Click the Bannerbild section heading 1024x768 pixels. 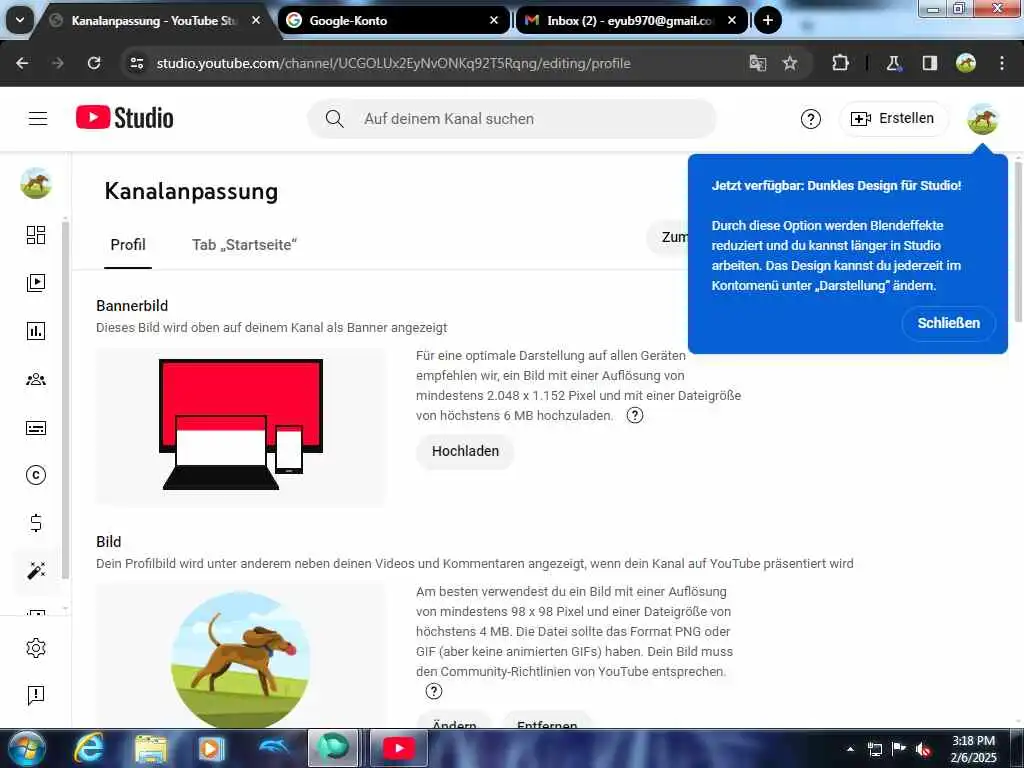(x=132, y=306)
